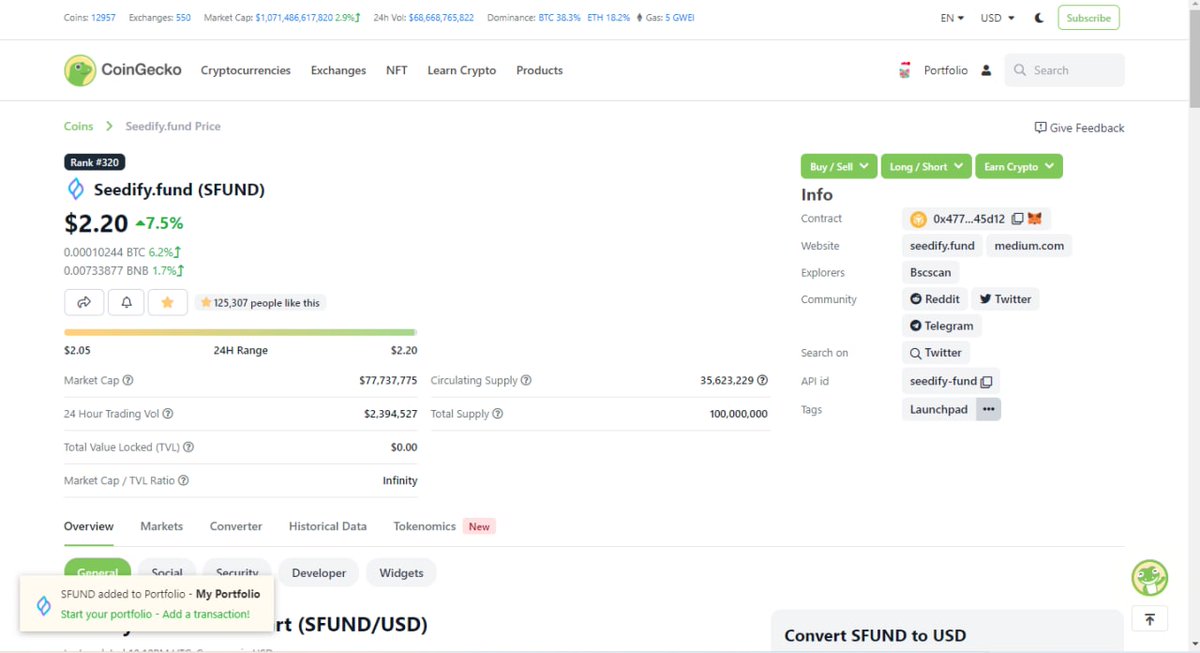Viewport: 1200px width, 653px height.
Task: Toggle dark mode moon icon
Action: pyautogui.click(x=1039, y=18)
